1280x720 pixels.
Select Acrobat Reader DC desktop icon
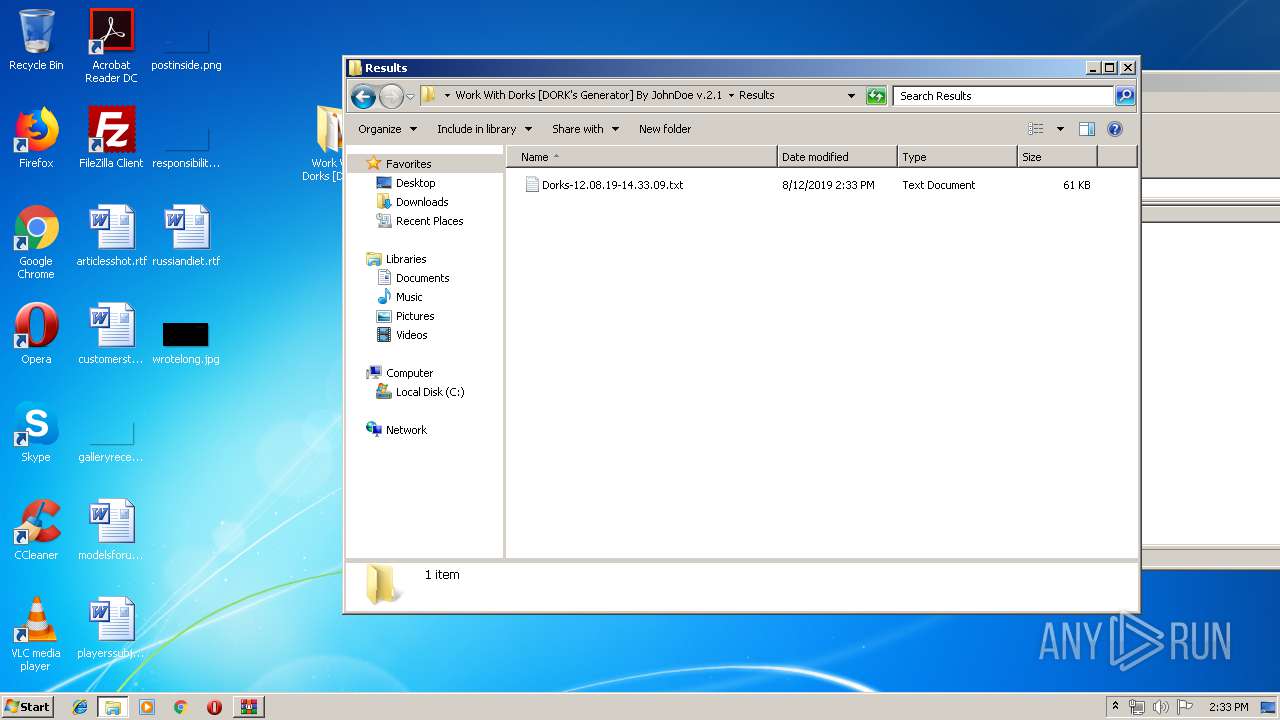pos(111,46)
